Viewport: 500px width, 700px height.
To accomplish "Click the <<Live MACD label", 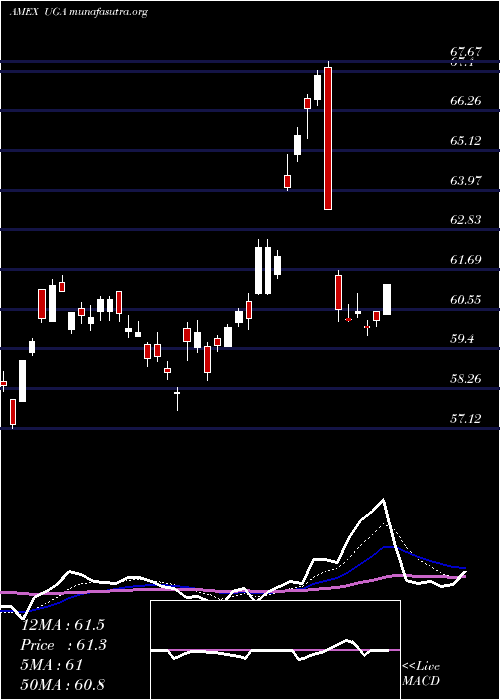I will (421, 673).
